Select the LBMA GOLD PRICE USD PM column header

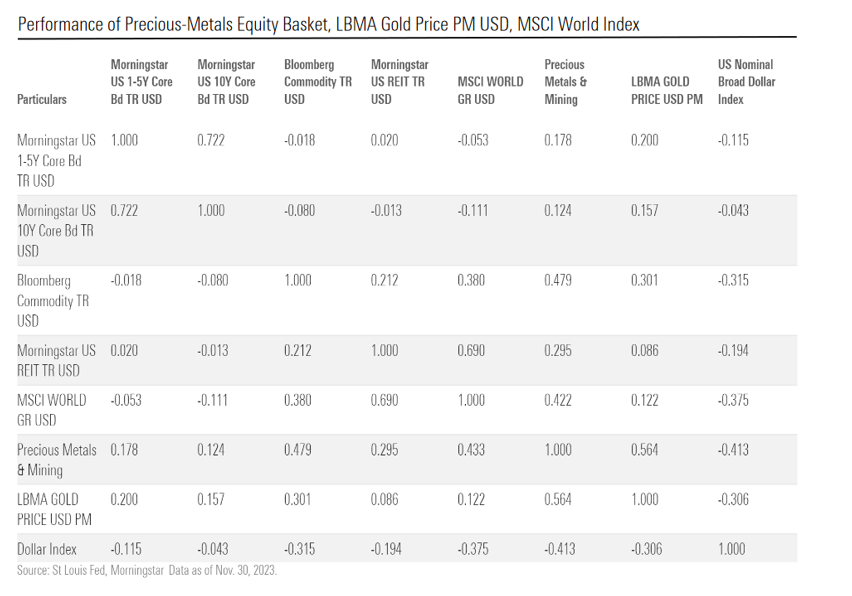pos(667,91)
